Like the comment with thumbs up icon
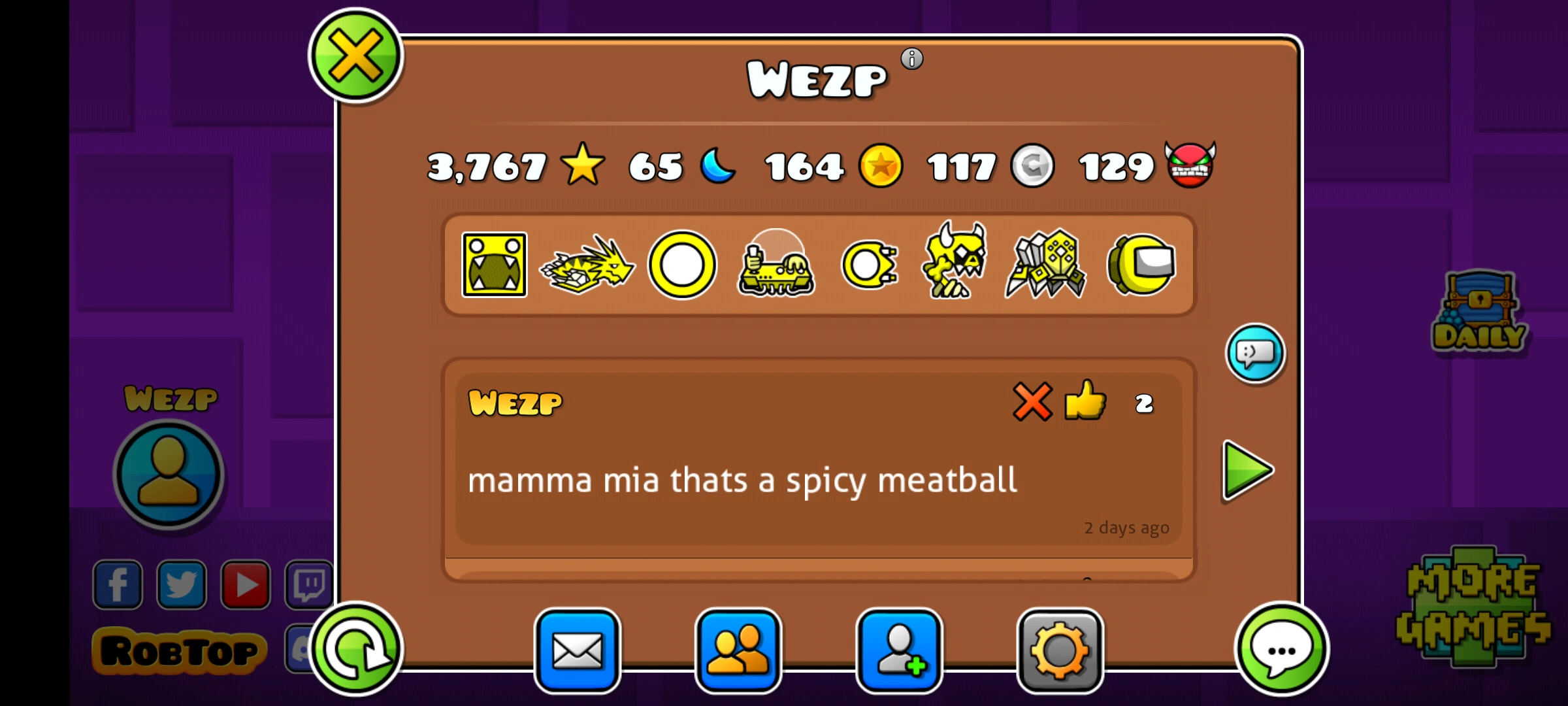The image size is (1568, 706). 1085,400
